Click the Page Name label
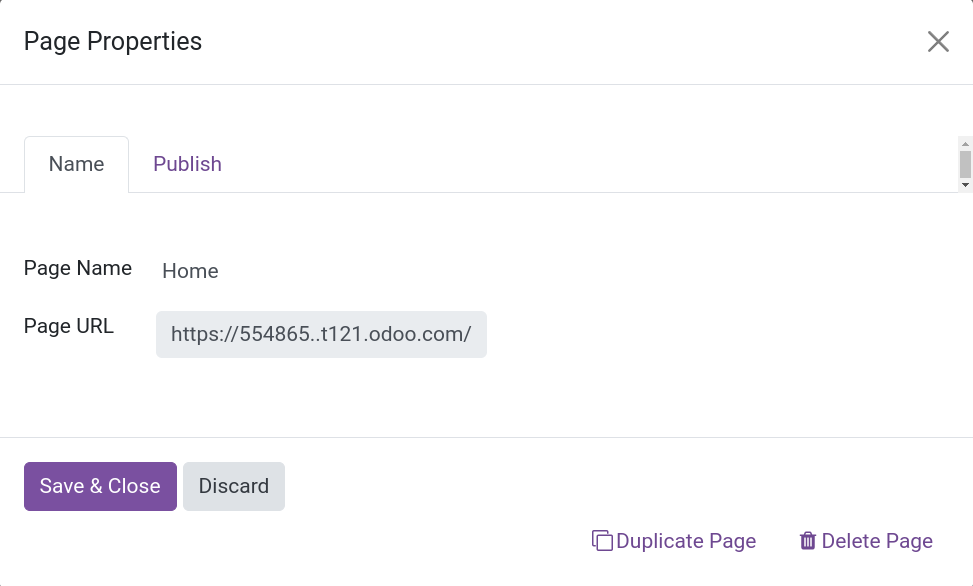Image resolution: width=973 pixels, height=586 pixels. click(78, 268)
